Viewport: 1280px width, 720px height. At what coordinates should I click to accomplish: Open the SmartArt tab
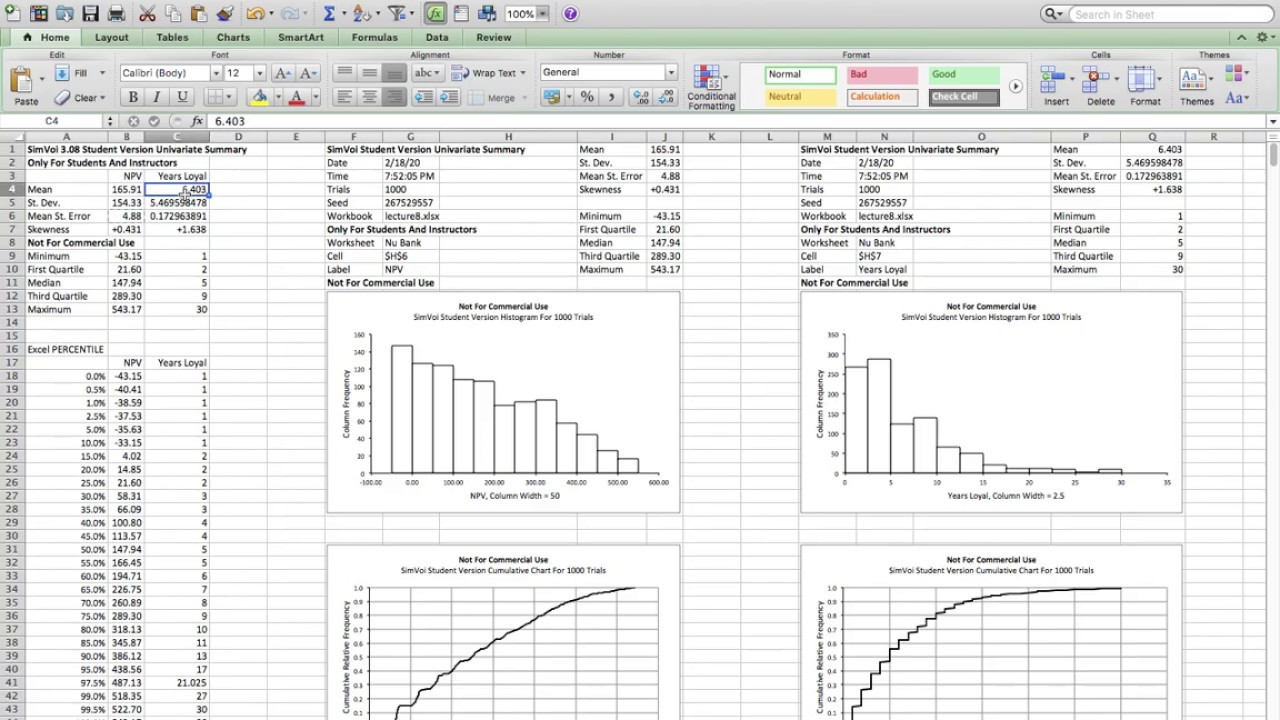[300, 37]
